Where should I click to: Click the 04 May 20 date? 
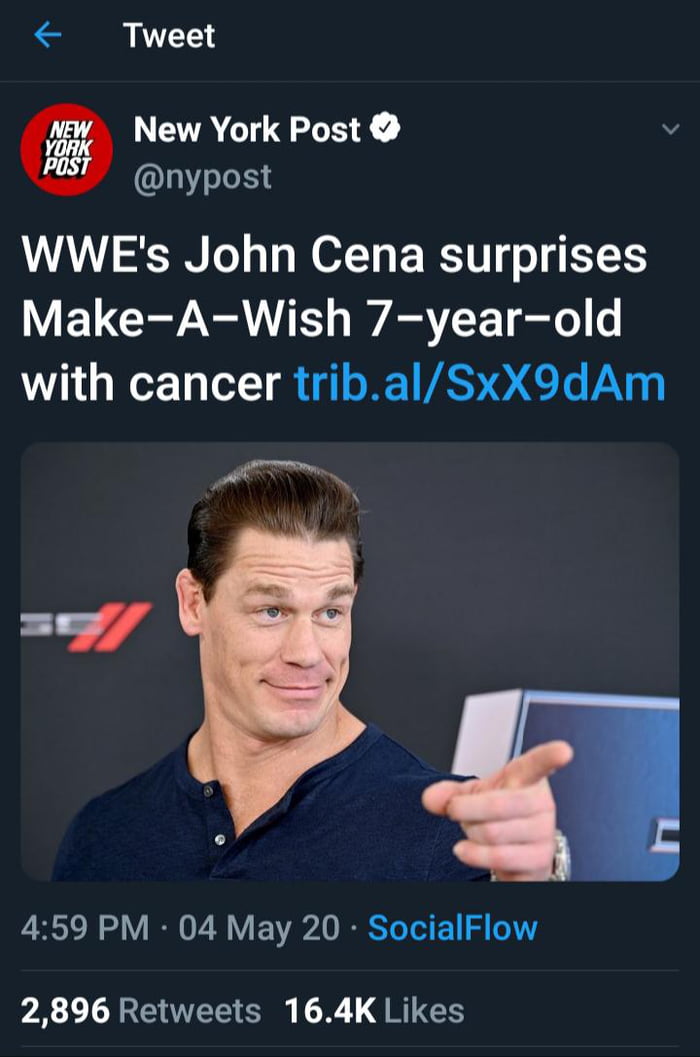[260, 928]
